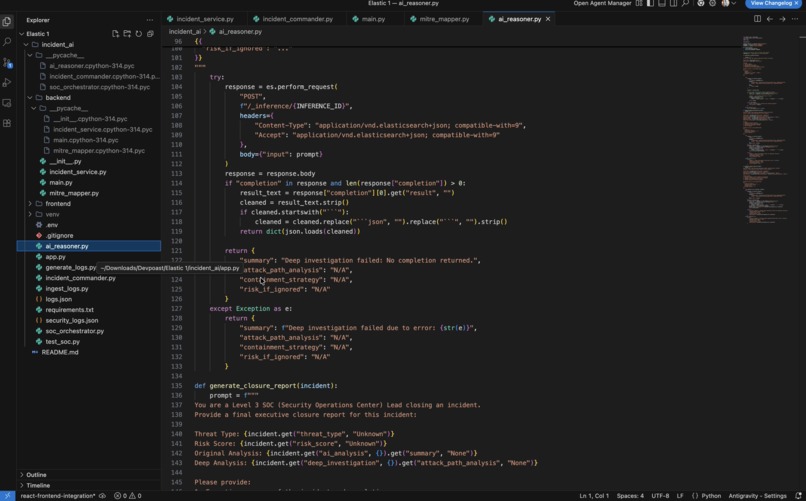Viewport: 806px width, 501px height.
Task: Collapse the backend folder
Action: point(89,98)
